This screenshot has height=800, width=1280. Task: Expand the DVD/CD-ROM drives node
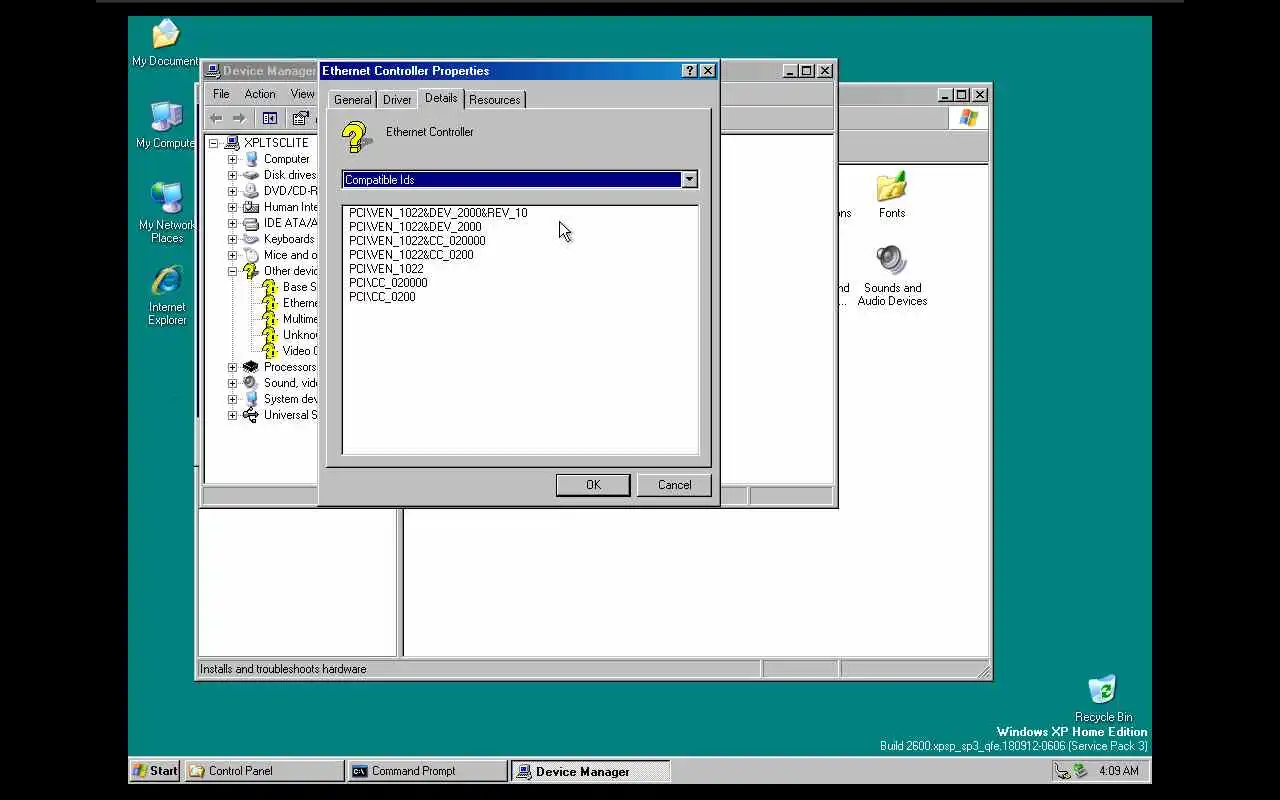point(232,191)
